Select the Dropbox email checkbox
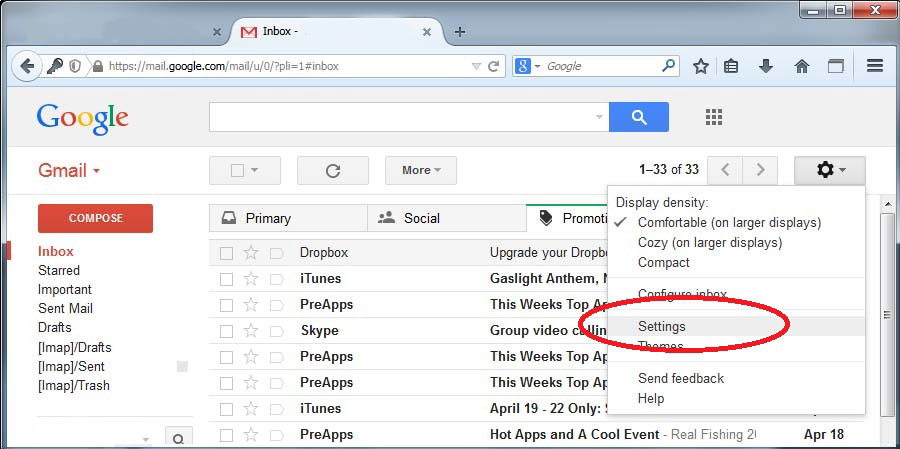This screenshot has width=900, height=449. coord(226,253)
